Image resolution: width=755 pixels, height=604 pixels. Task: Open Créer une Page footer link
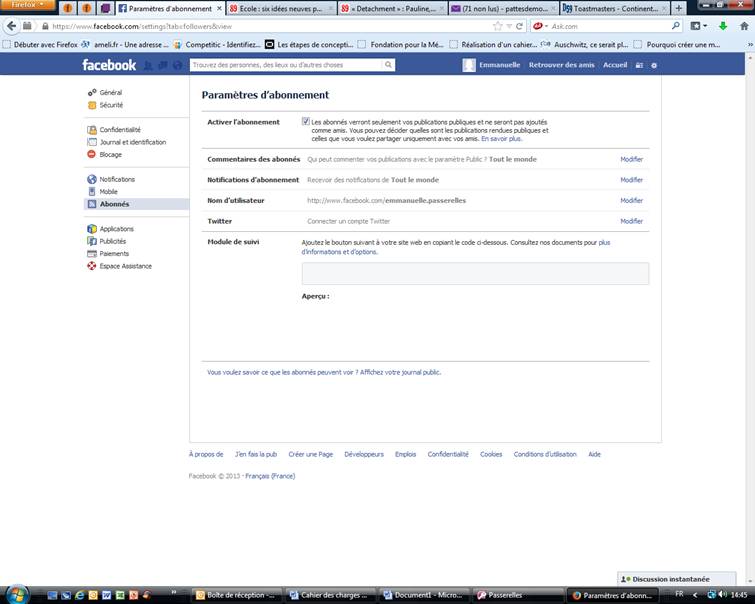point(311,454)
